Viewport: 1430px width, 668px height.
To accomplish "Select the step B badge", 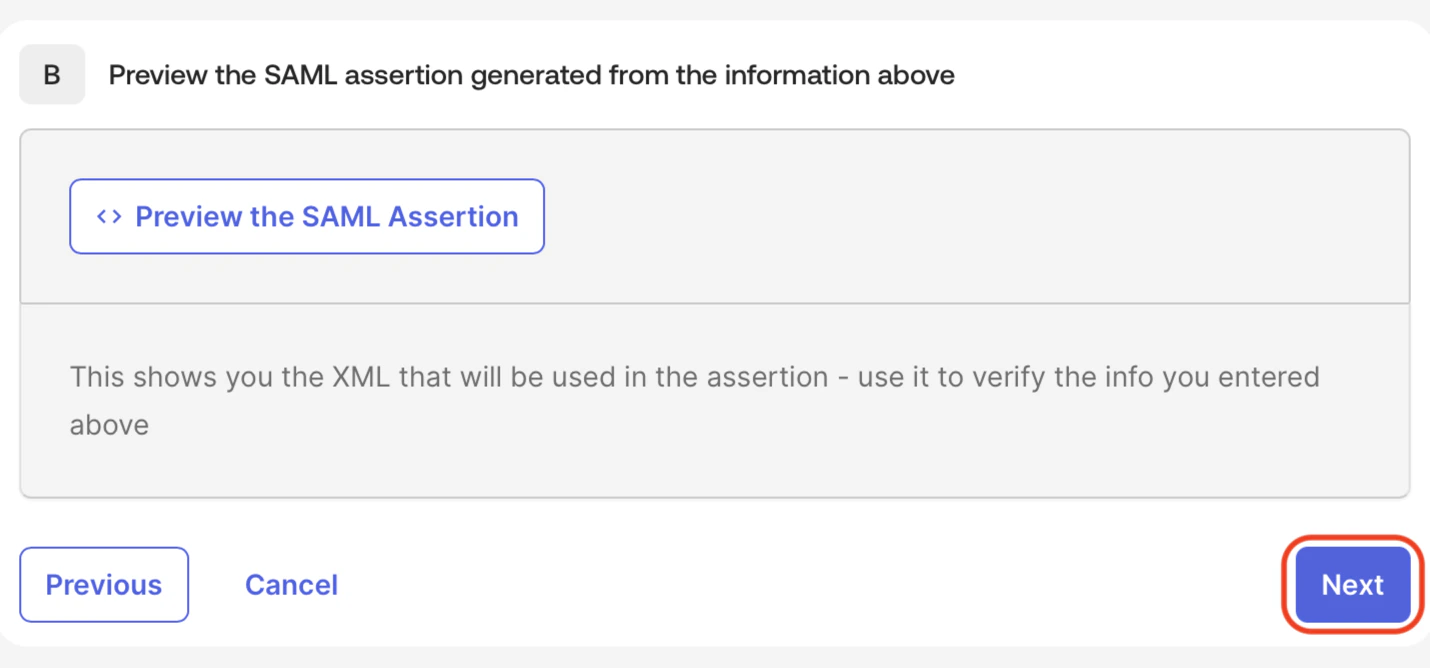I will coord(52,75).
